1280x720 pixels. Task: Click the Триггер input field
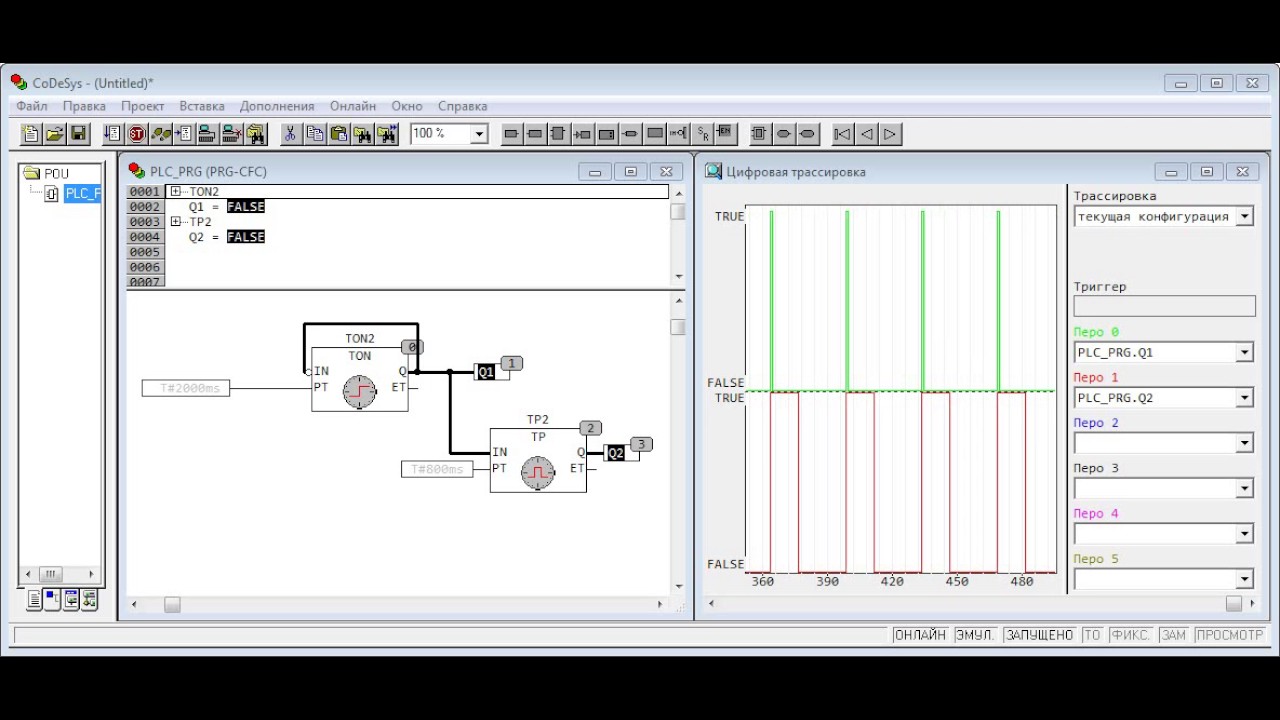1164,306
